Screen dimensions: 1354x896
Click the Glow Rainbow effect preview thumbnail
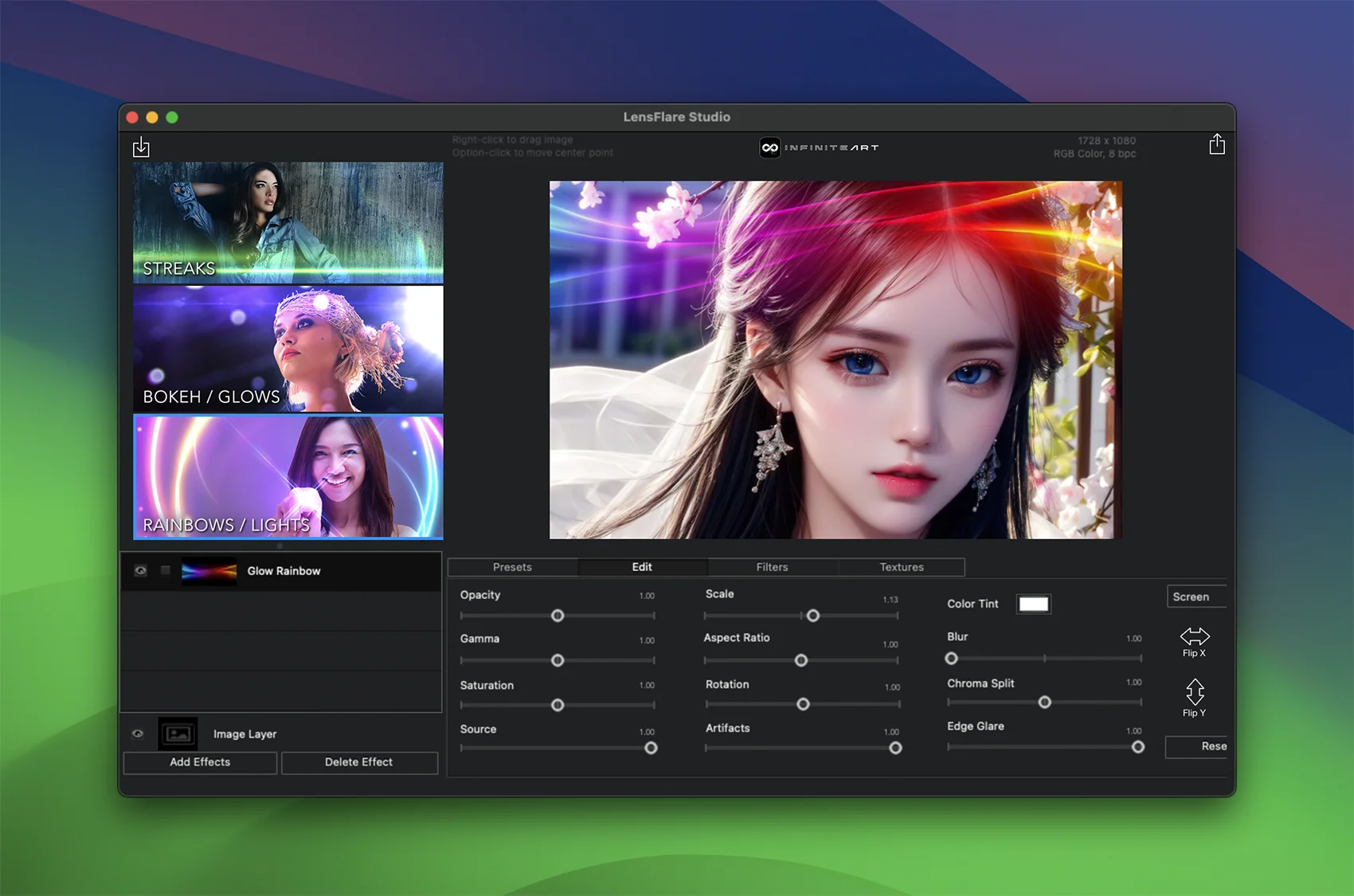coord(209,571)
